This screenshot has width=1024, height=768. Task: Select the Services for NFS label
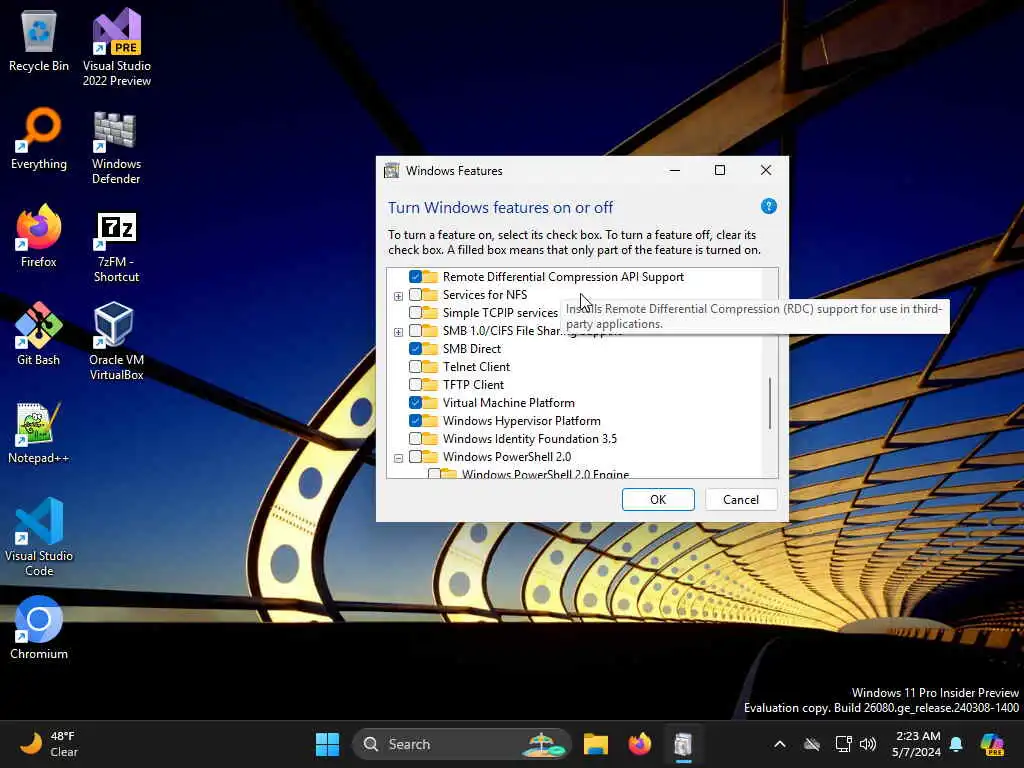tap(485, 295)
